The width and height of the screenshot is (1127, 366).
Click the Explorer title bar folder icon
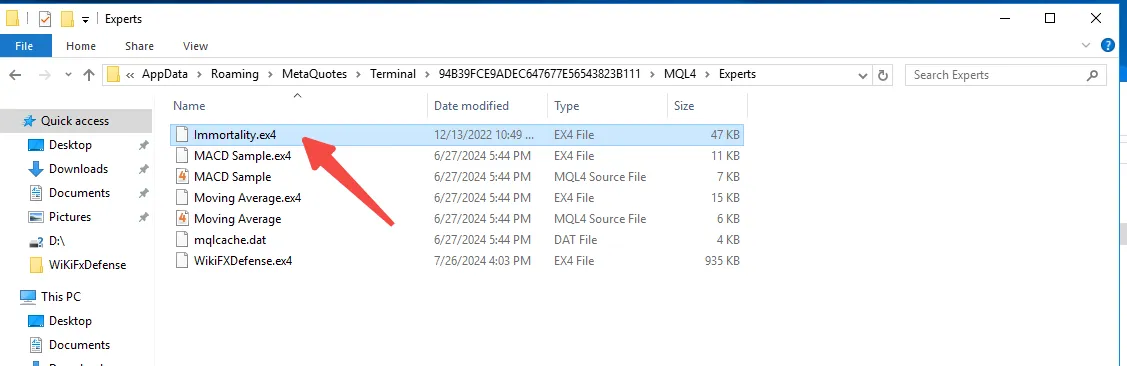point(12,19)
